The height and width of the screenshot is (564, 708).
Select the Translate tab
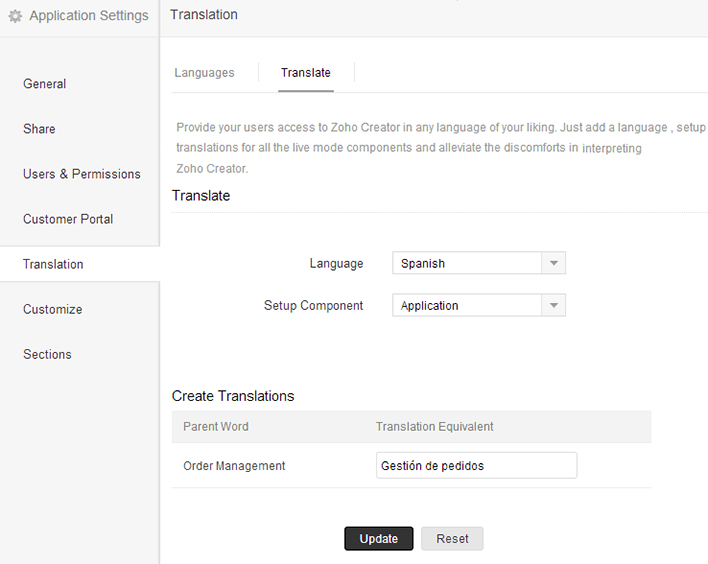point(306,73)
